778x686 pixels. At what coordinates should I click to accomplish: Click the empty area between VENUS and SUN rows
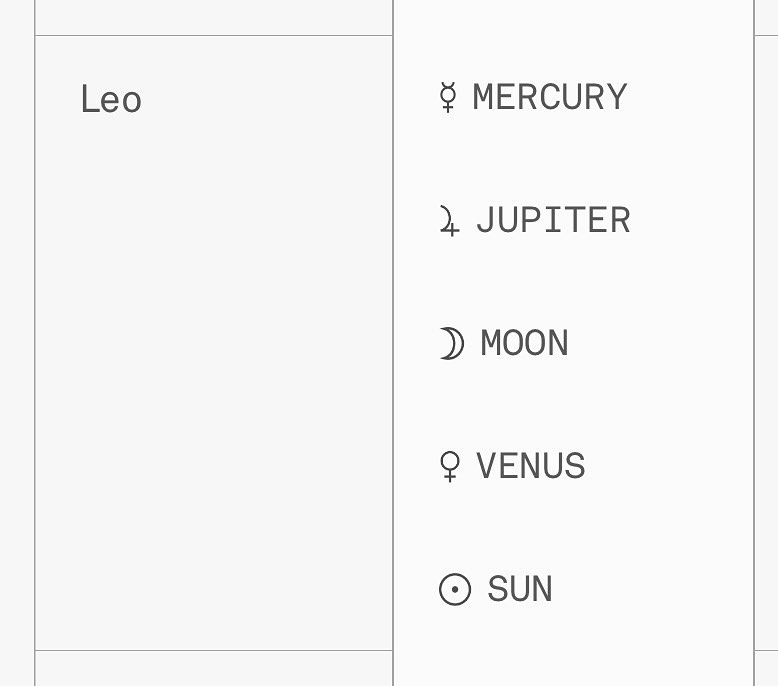point(573,528)
